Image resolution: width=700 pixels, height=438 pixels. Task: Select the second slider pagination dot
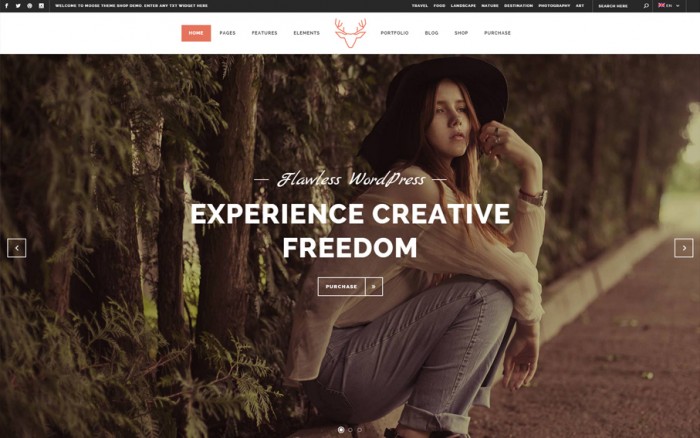click(x=350, y=430)
